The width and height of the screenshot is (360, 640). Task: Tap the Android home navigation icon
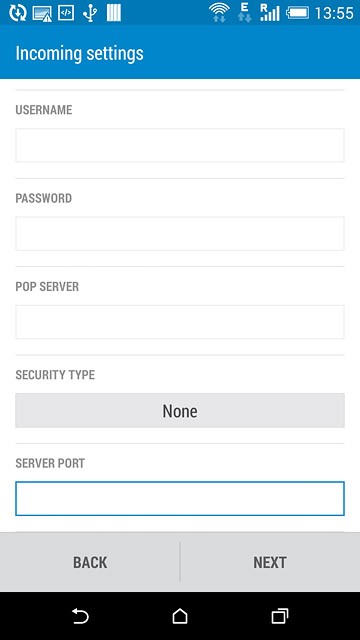click(180, 616)
